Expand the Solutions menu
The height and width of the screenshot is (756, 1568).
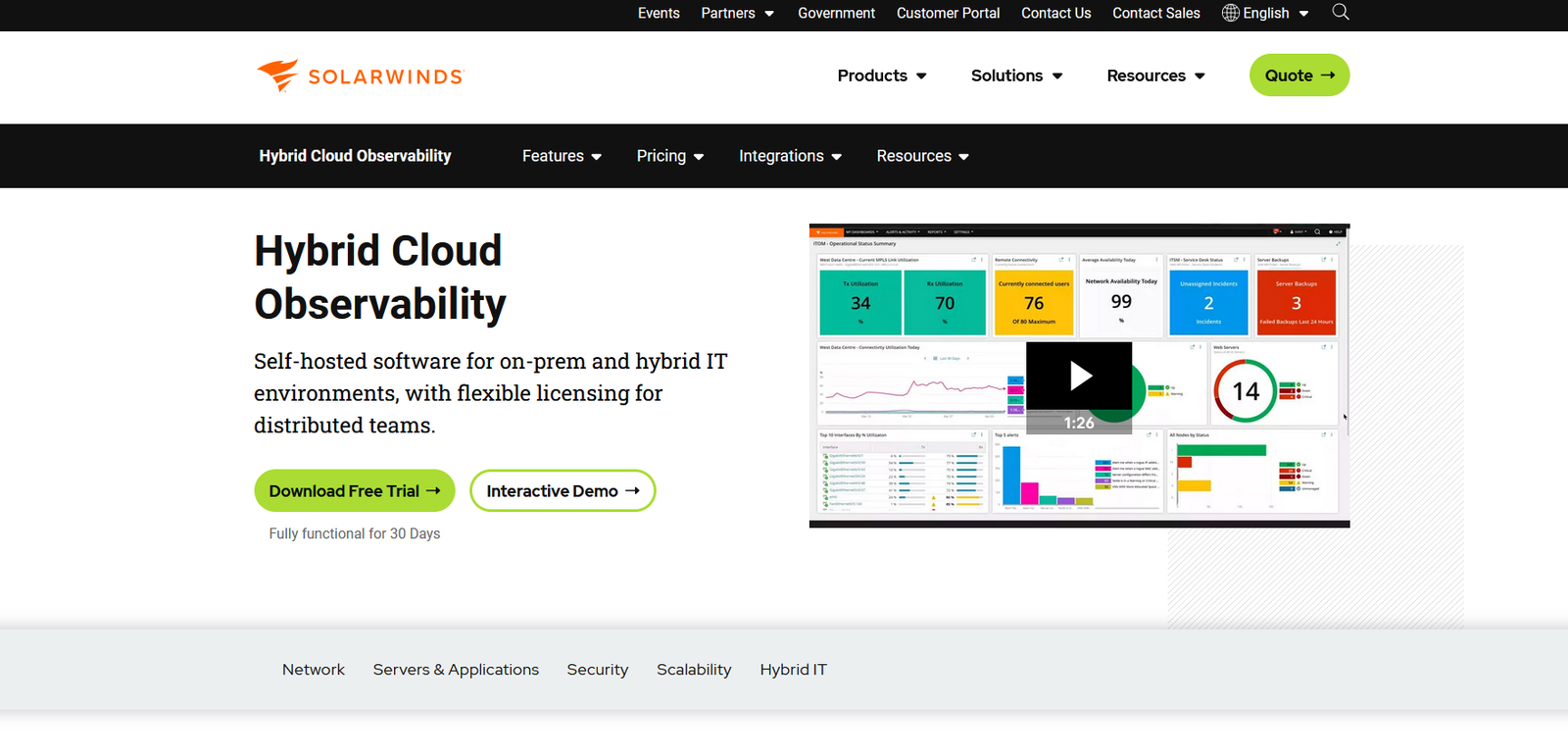(1017, 76)
